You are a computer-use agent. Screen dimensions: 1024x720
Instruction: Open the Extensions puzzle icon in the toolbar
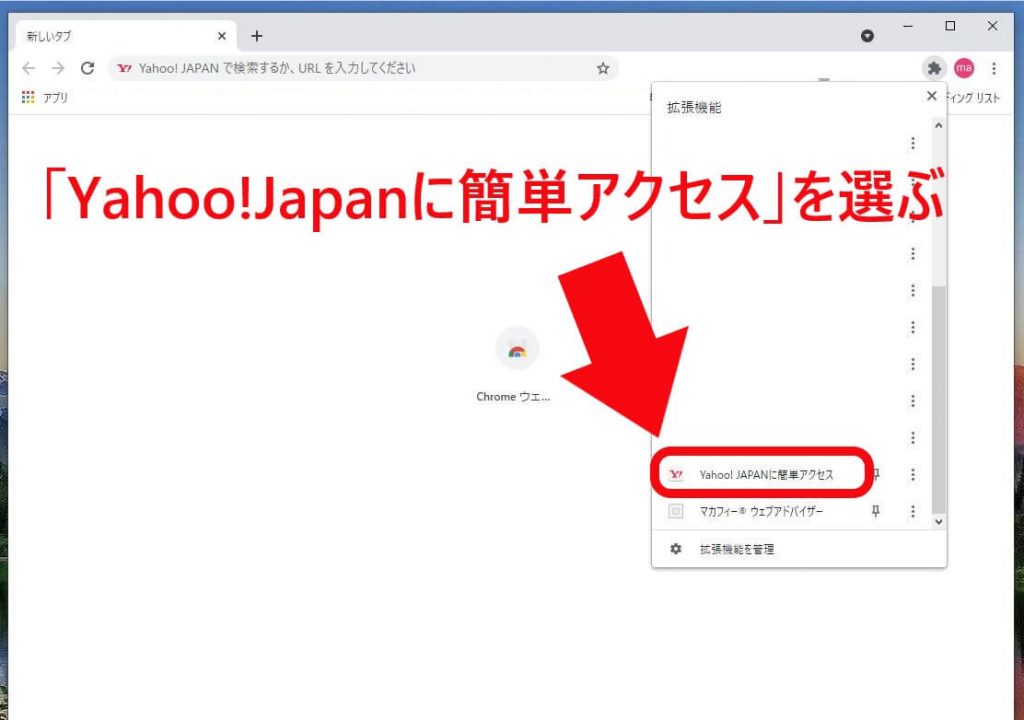click(x=934, y=68)
